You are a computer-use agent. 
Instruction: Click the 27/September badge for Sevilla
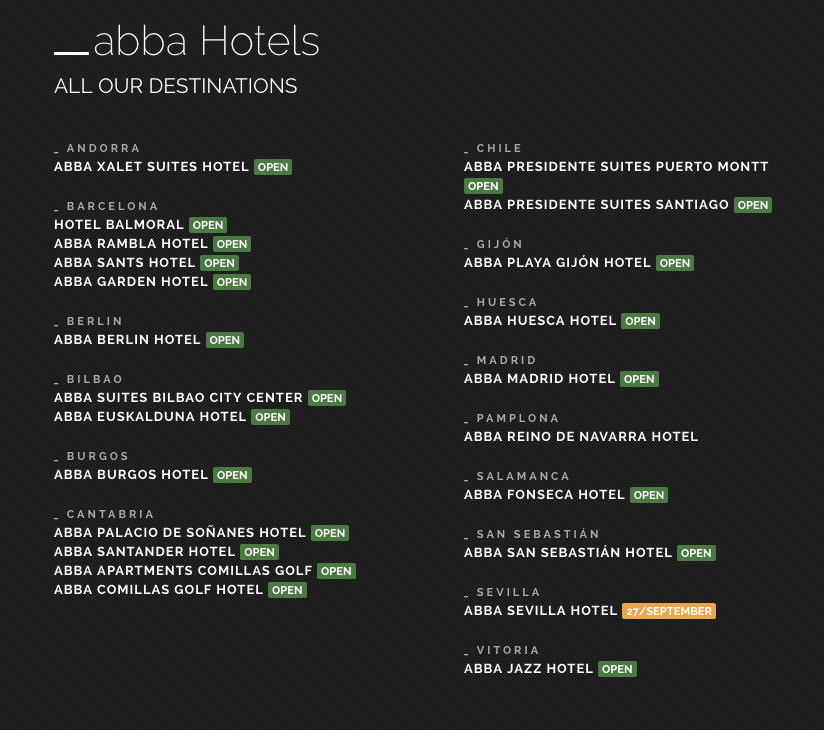click(668, 611)
